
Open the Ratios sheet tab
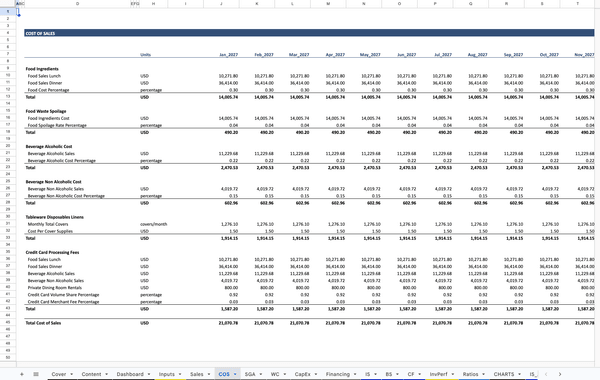470,374
